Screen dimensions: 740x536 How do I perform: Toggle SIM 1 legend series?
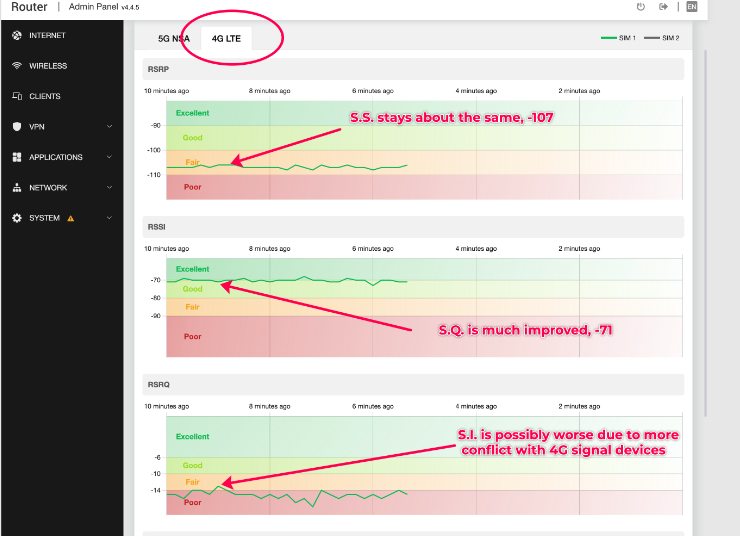click(x=618, y=38)
